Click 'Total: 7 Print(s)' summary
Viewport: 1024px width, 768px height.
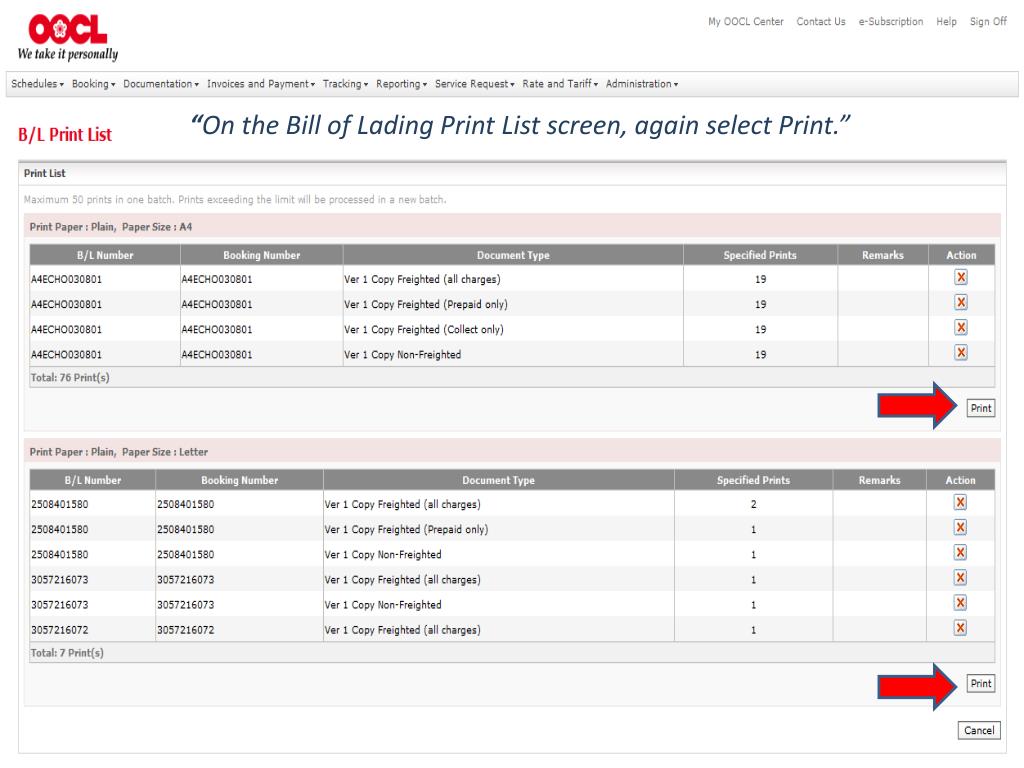pos(67,653)
